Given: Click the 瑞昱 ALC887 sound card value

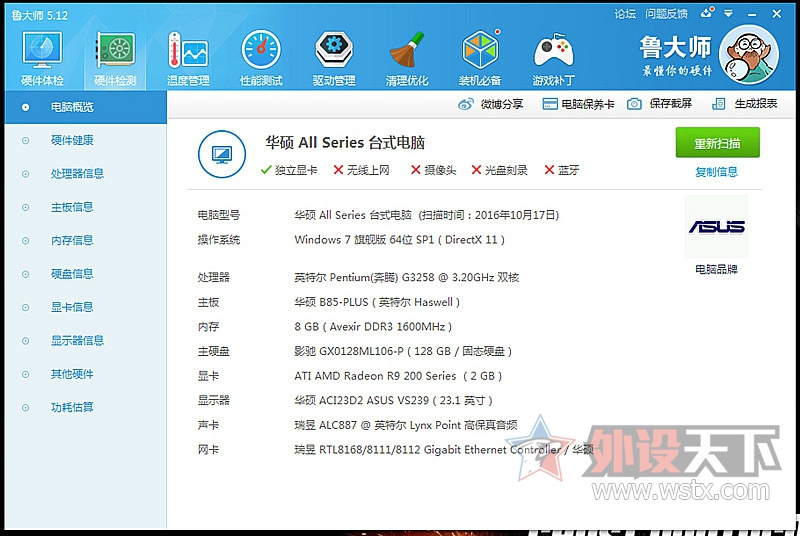Looking at the screenshot, I should pos(406,425).
